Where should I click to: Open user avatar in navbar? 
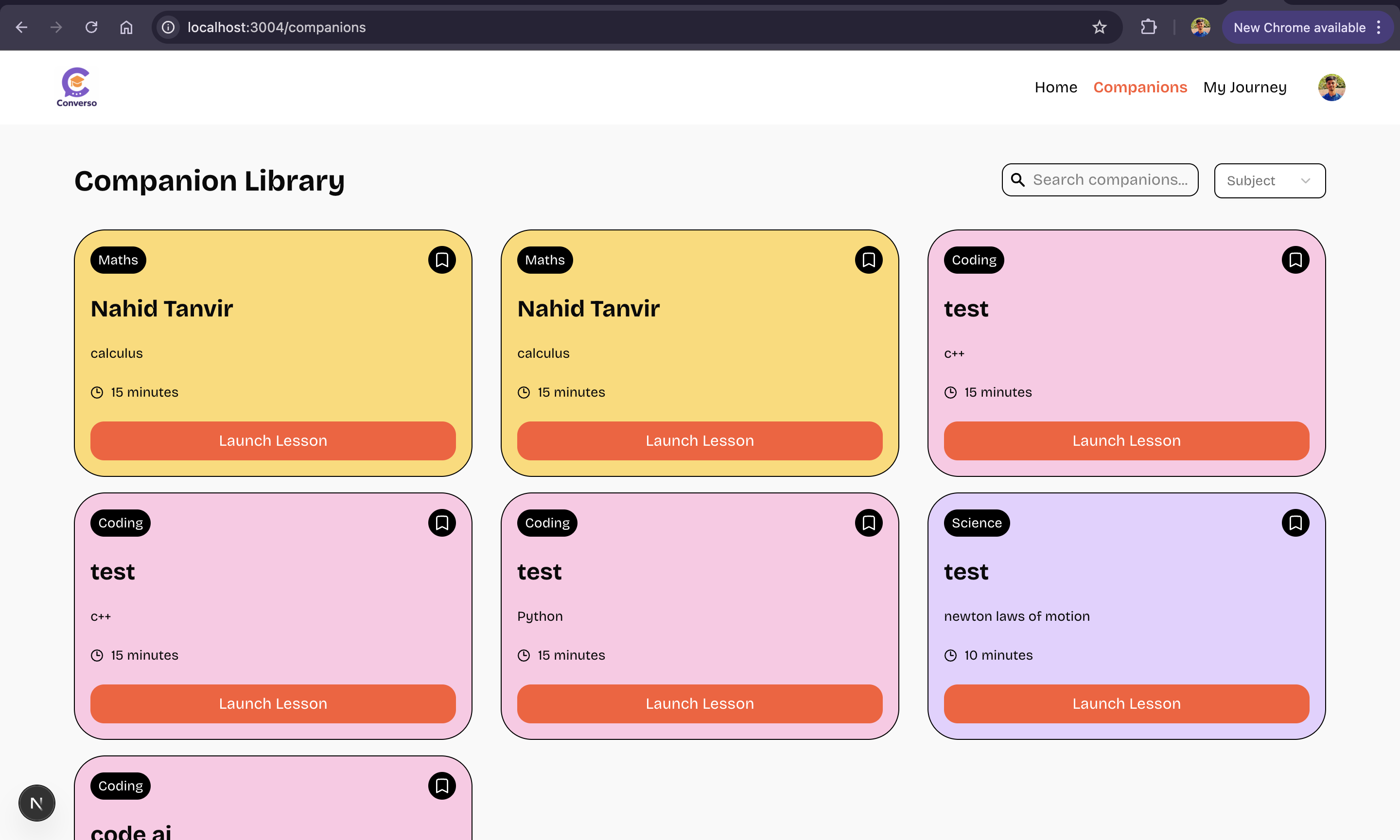click(1331, 87)
